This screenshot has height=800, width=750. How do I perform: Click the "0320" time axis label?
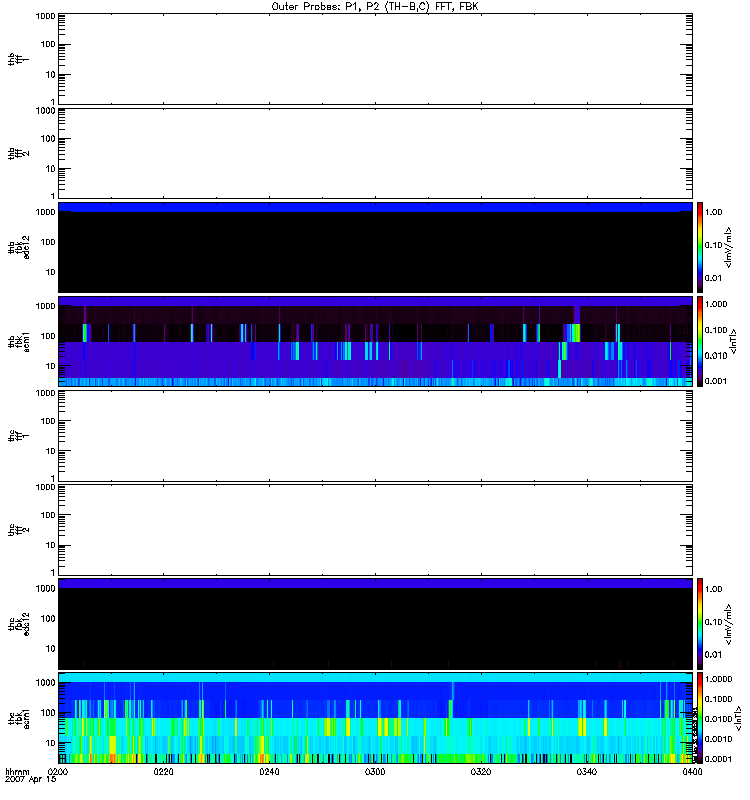click(481, 772)
